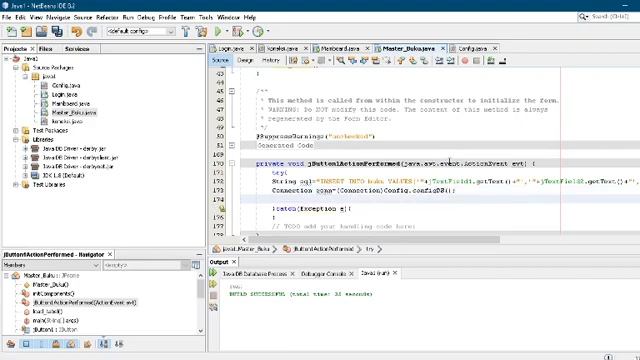Click the editor Find Selection magnifier icon
The image size is (640, 360).
(x=340, y=61)
